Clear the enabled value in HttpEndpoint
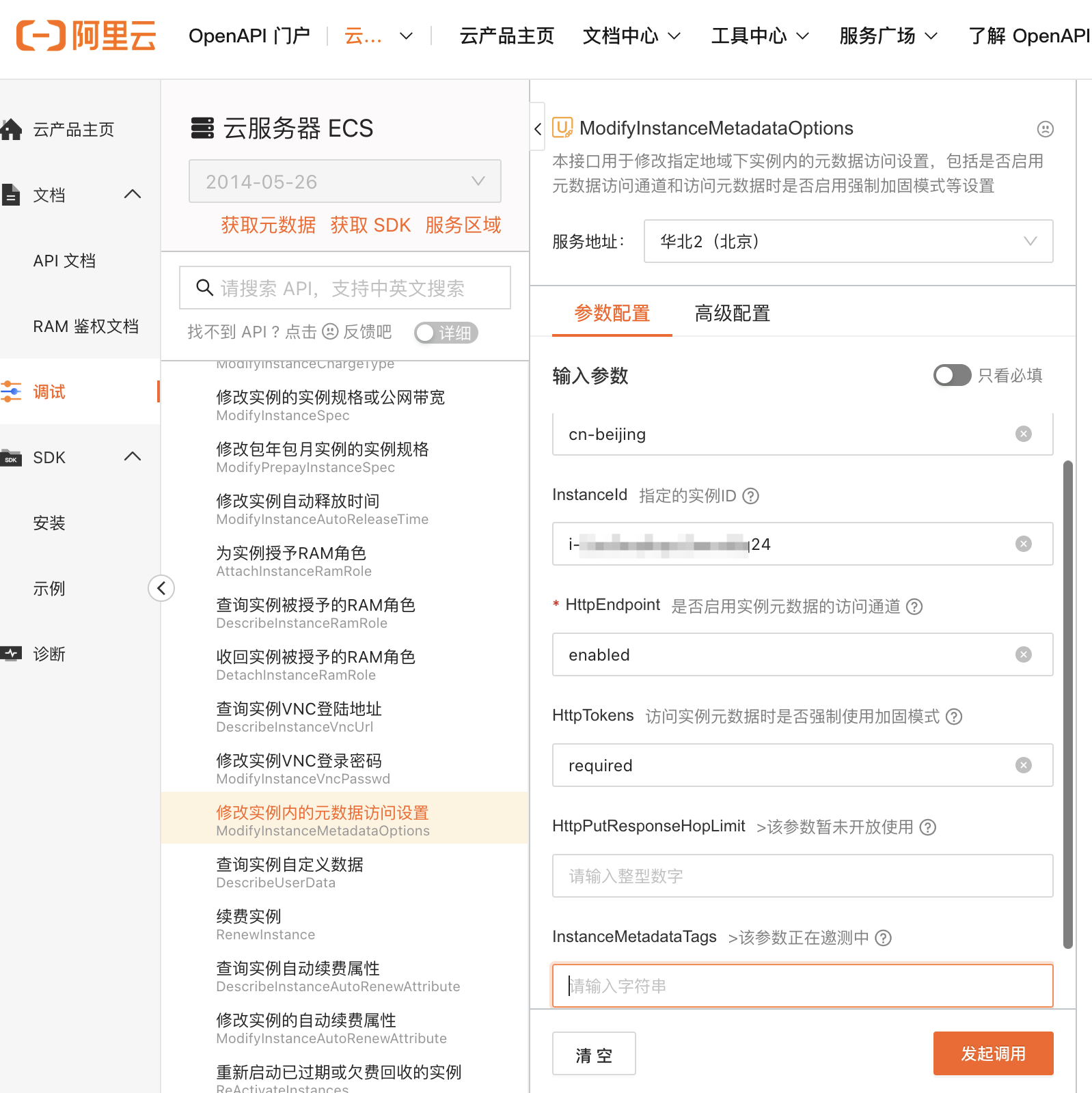Image resolution: width=1092 pixels, height=1093 pixels. (1023, 654)
